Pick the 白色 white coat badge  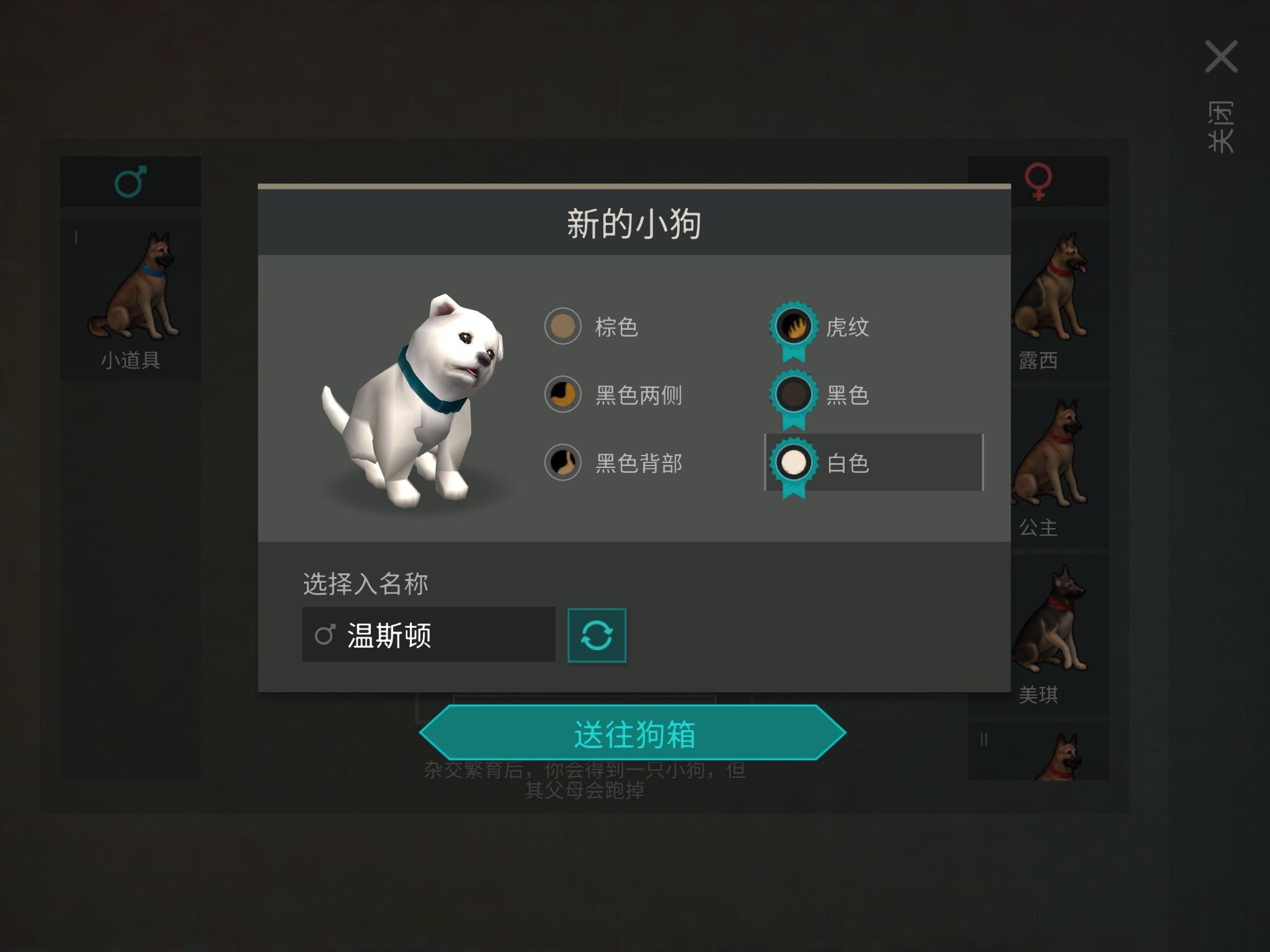coord(793,467)
